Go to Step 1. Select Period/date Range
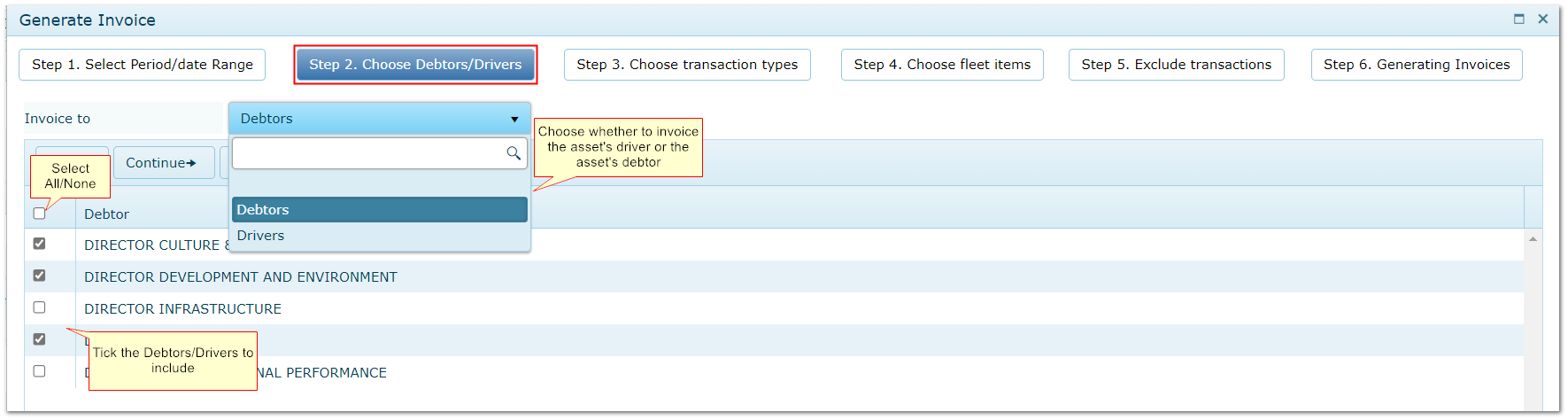This screenshot has height=420, width=1568. coord(142,65)
